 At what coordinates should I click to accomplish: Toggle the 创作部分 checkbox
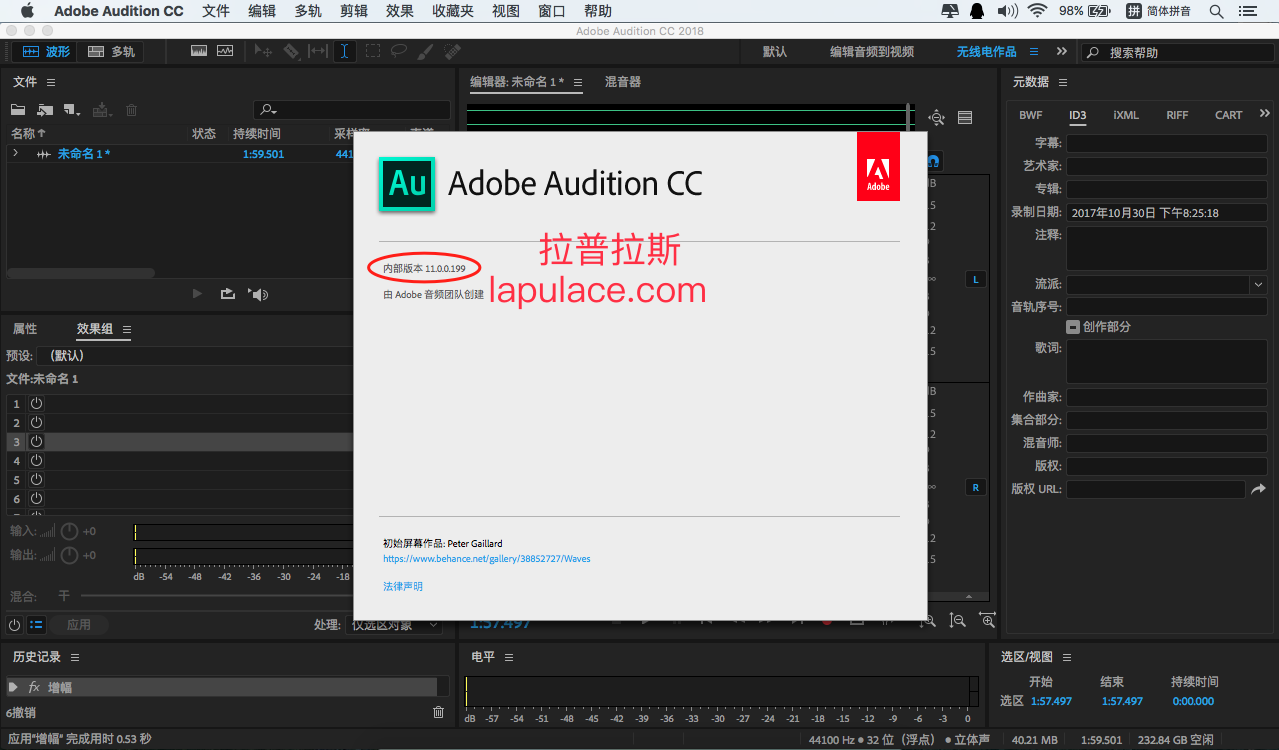[x=1073, y=327]
